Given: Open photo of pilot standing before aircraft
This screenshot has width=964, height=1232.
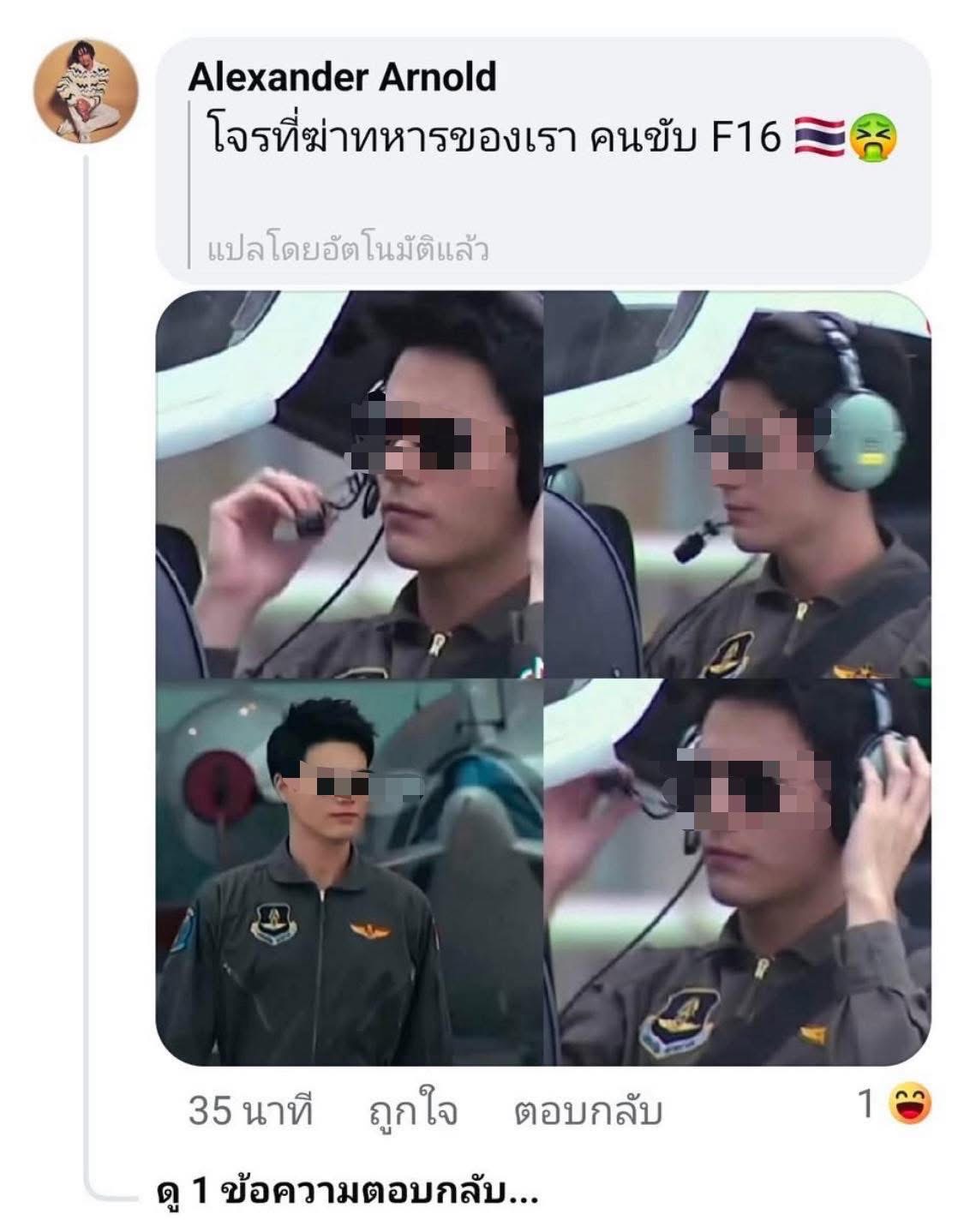Looking at the screenshot, I should tap(349, 873).
